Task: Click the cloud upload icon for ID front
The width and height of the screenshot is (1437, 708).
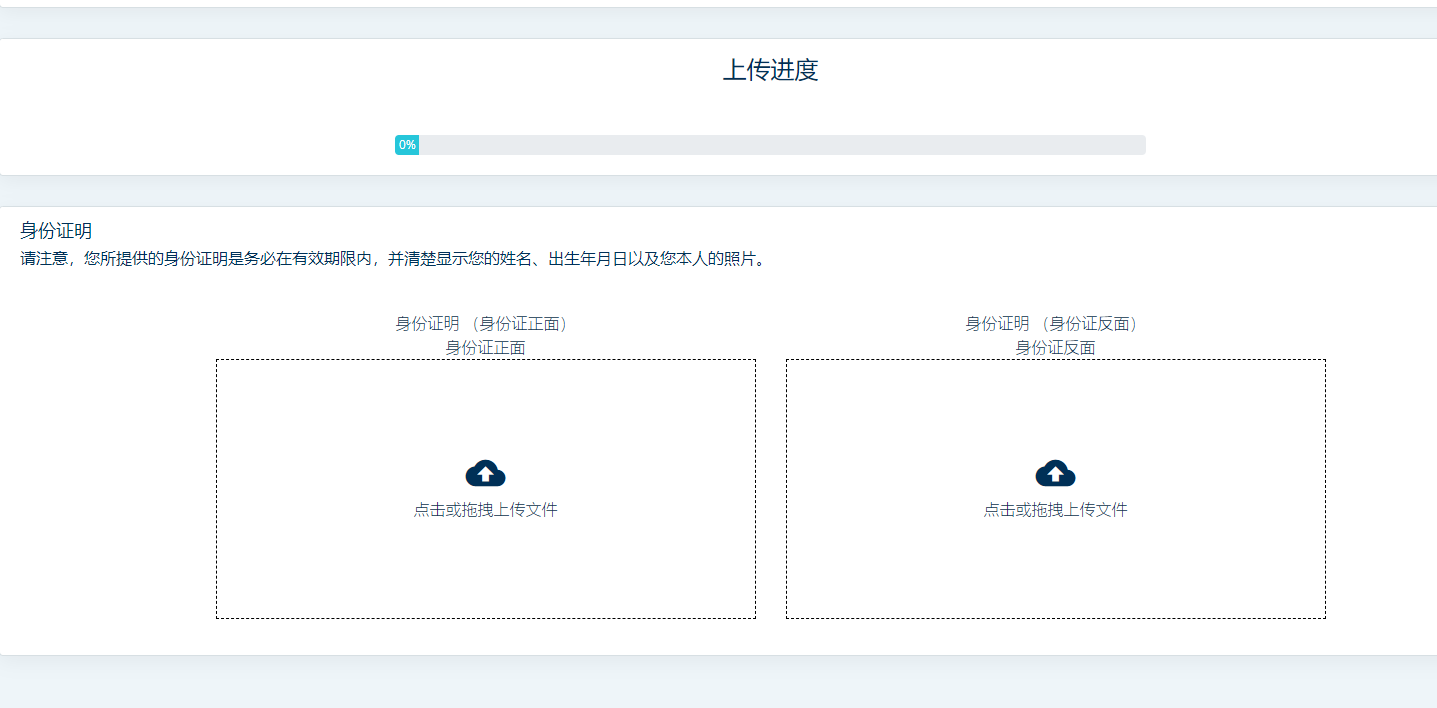Action: pyautogui.click(x=485, y=473)
